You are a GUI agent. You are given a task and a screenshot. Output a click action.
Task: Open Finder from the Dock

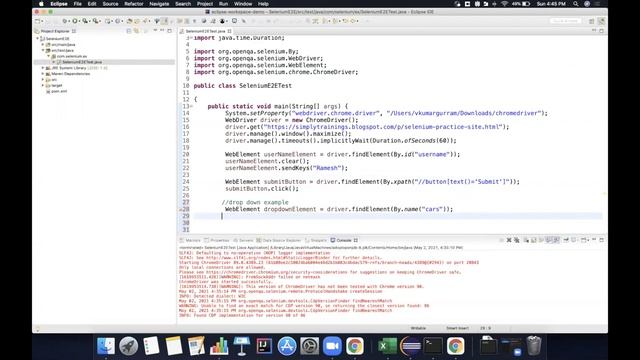[x=106, y=346]
